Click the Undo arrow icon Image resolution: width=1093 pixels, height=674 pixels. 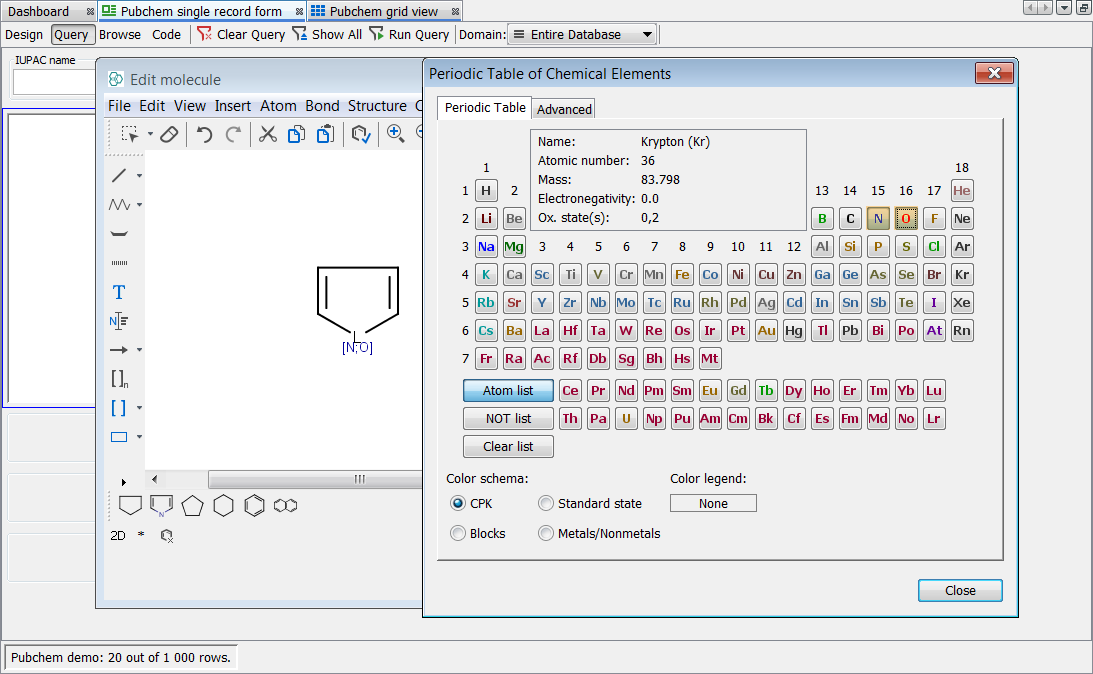(x=204, y=134)
